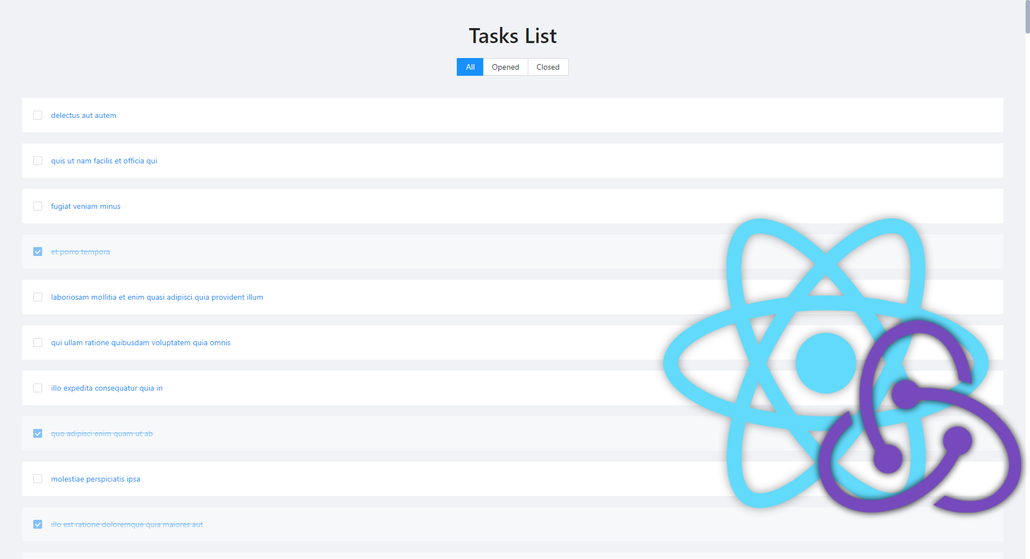
Task: Tick the 'quis ut nam facilis' task checkbox
Action: click(38, 161)
